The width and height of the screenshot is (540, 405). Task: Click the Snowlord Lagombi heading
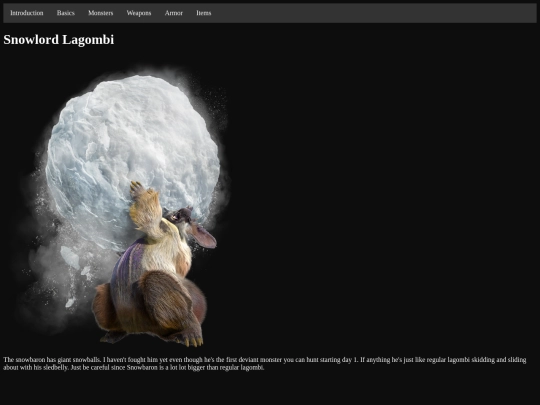(59, 40)
